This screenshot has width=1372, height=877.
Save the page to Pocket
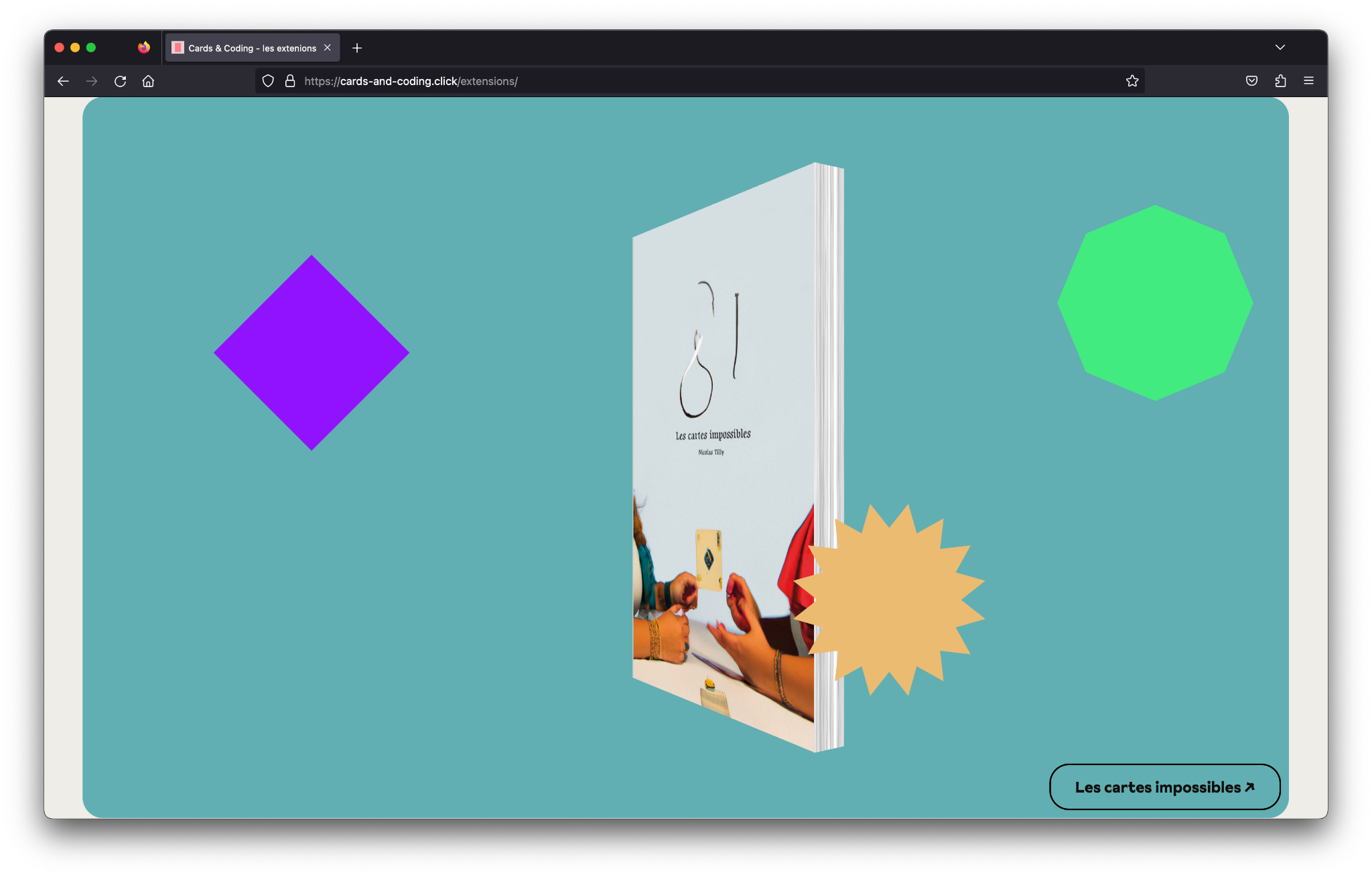[x=1251, y=81]
